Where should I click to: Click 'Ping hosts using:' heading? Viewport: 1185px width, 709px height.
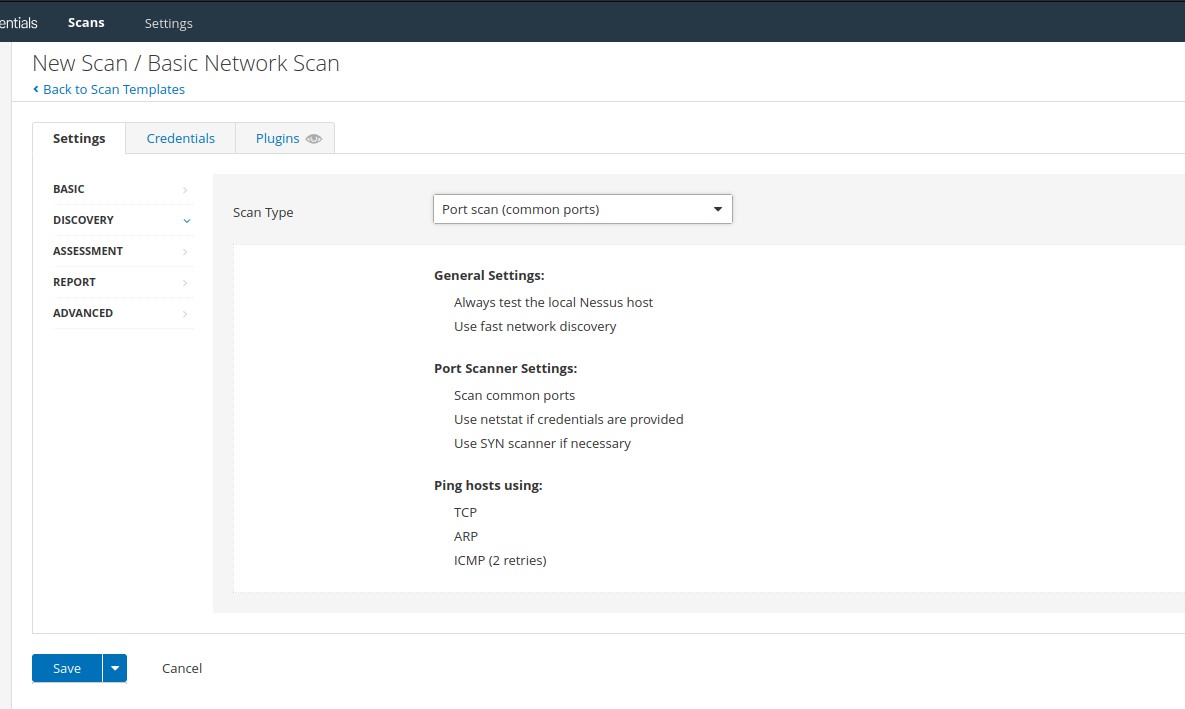(x=488, y=485)
